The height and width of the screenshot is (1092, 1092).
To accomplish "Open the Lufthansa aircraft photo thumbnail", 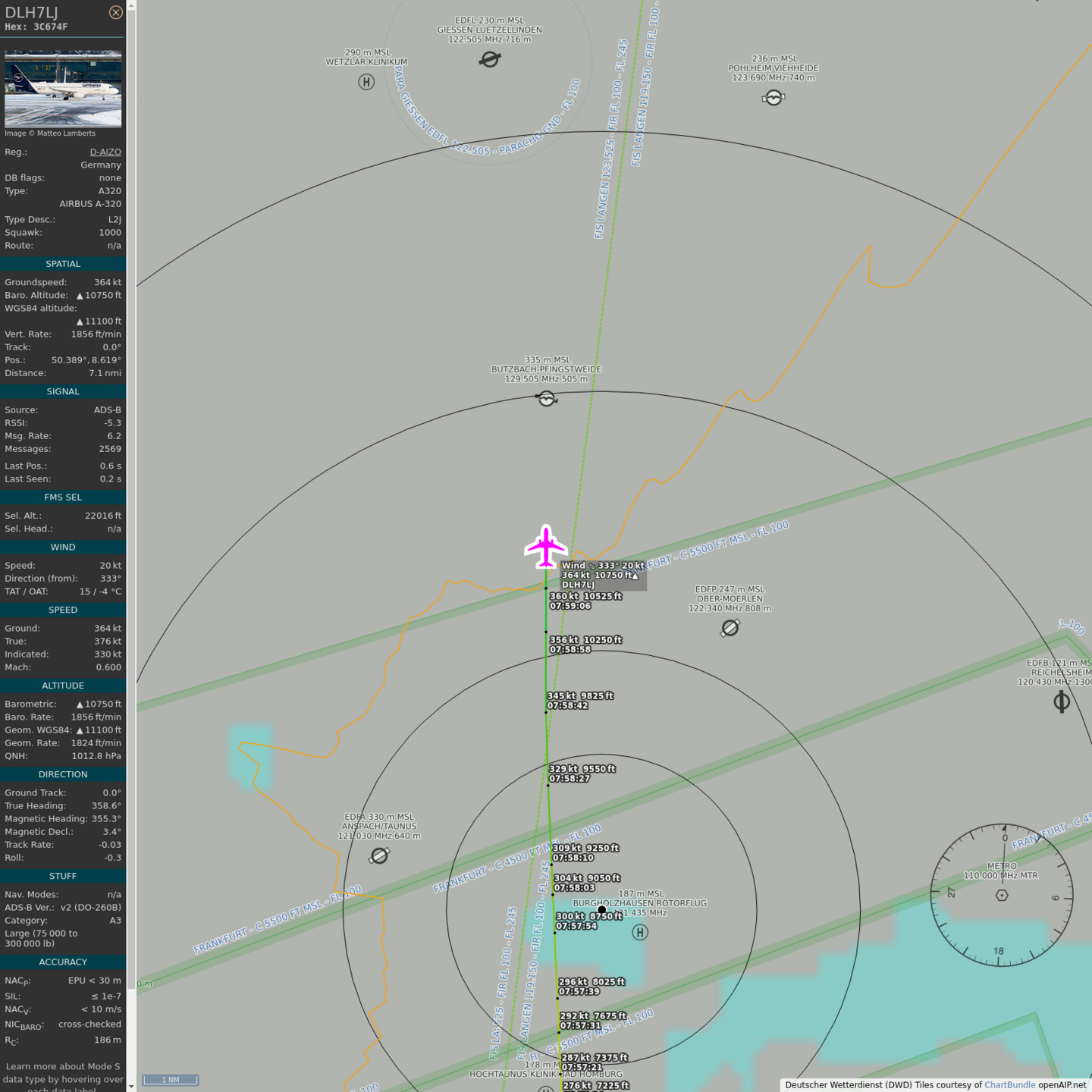I will coord(63,89).
